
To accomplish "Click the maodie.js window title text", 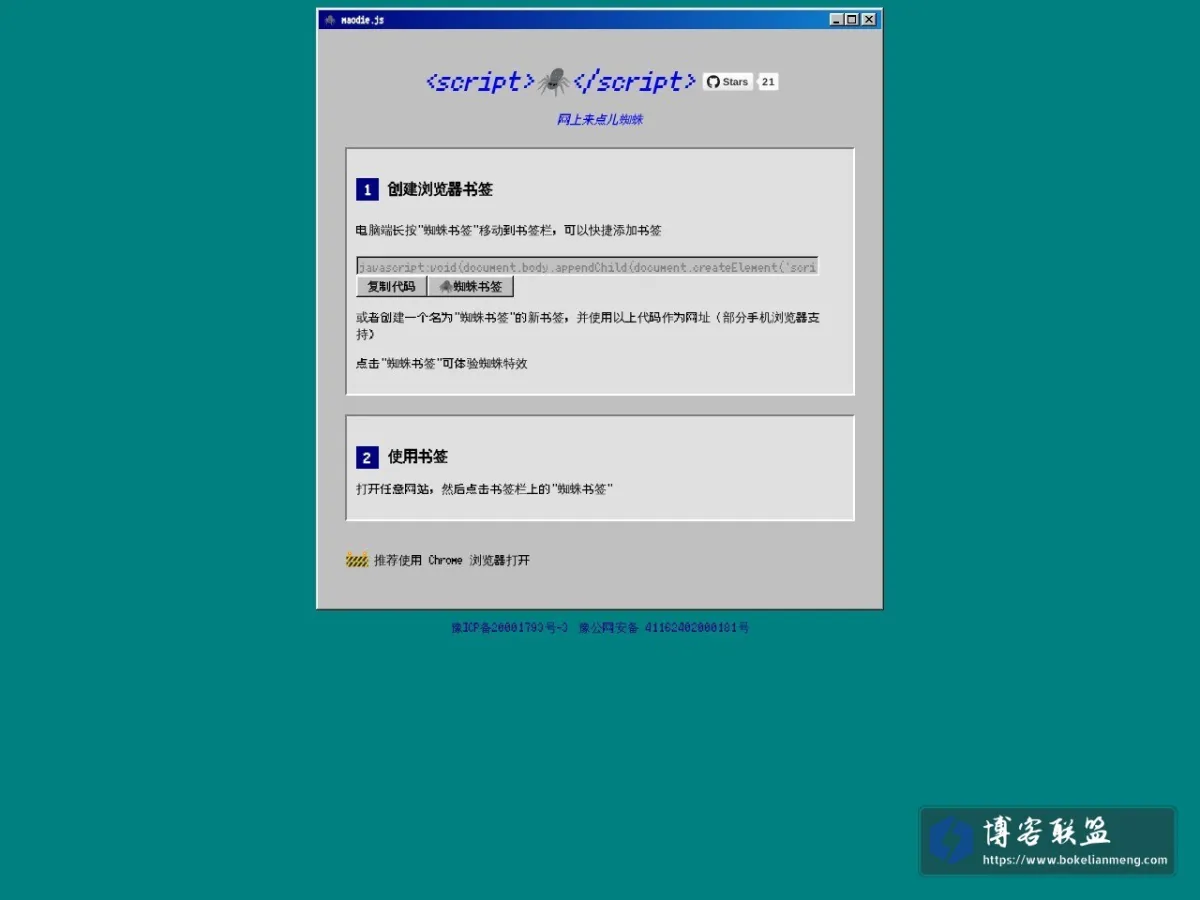I will [x=362, y=20].
